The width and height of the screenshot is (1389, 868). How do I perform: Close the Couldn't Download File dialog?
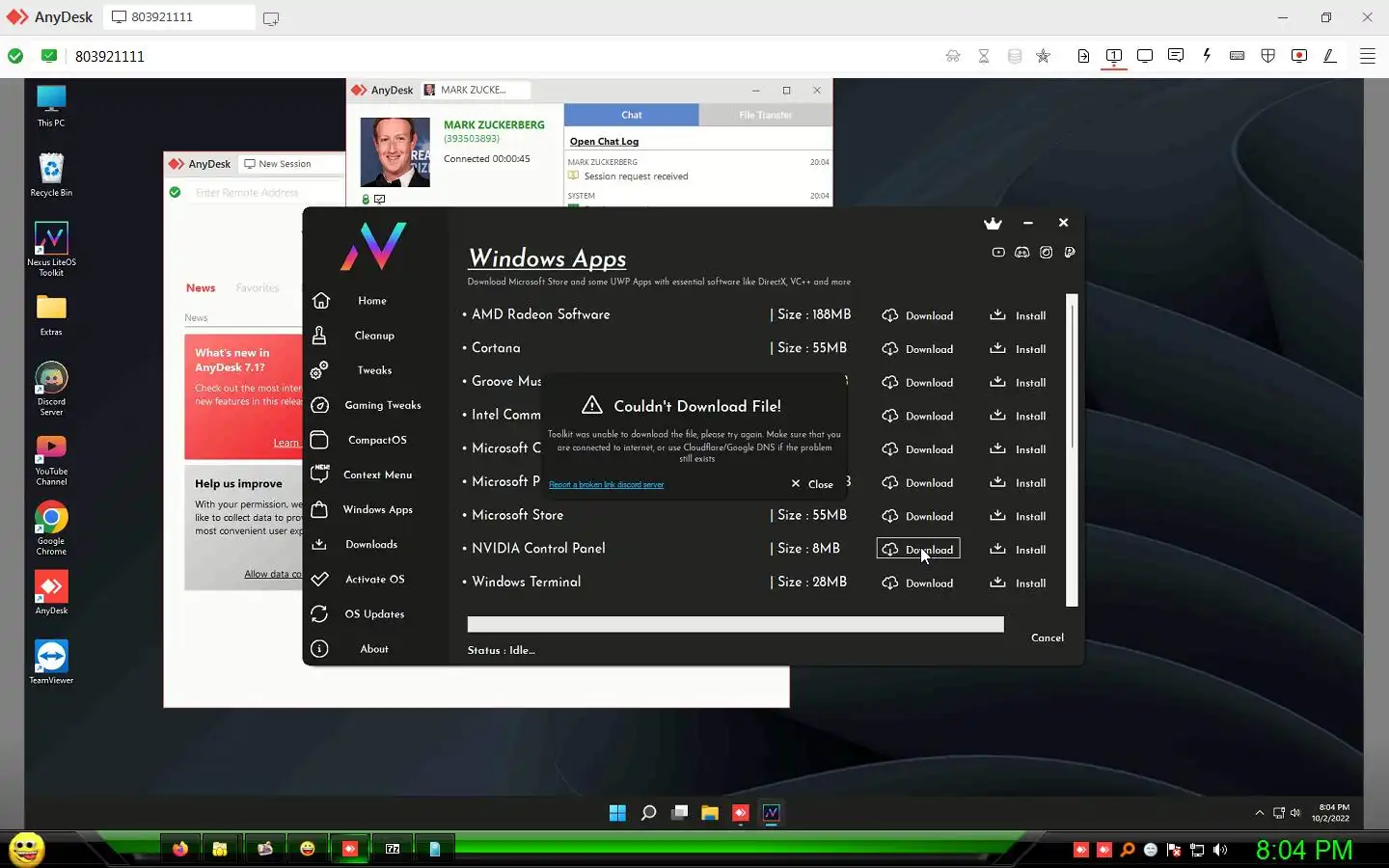point(812,484)
